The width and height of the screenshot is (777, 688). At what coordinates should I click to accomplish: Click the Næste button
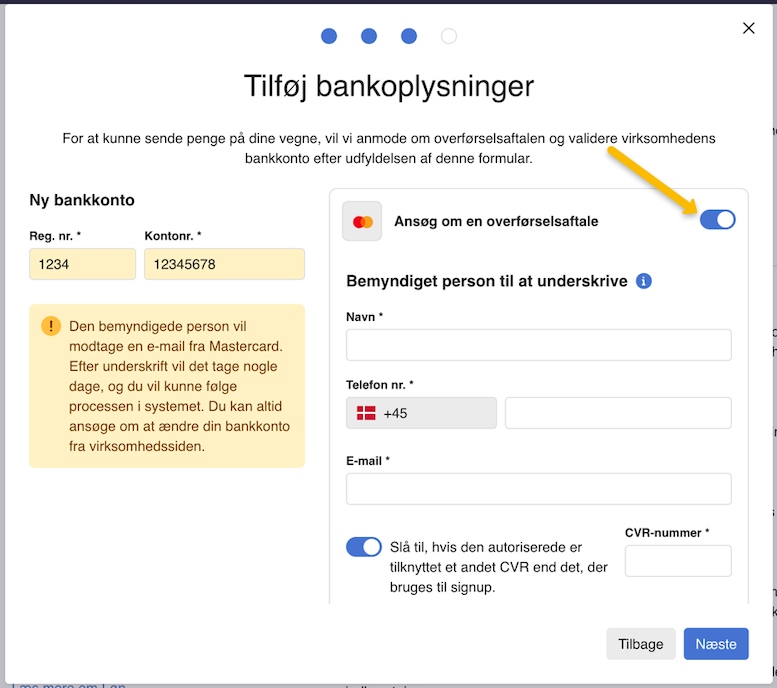716,644
